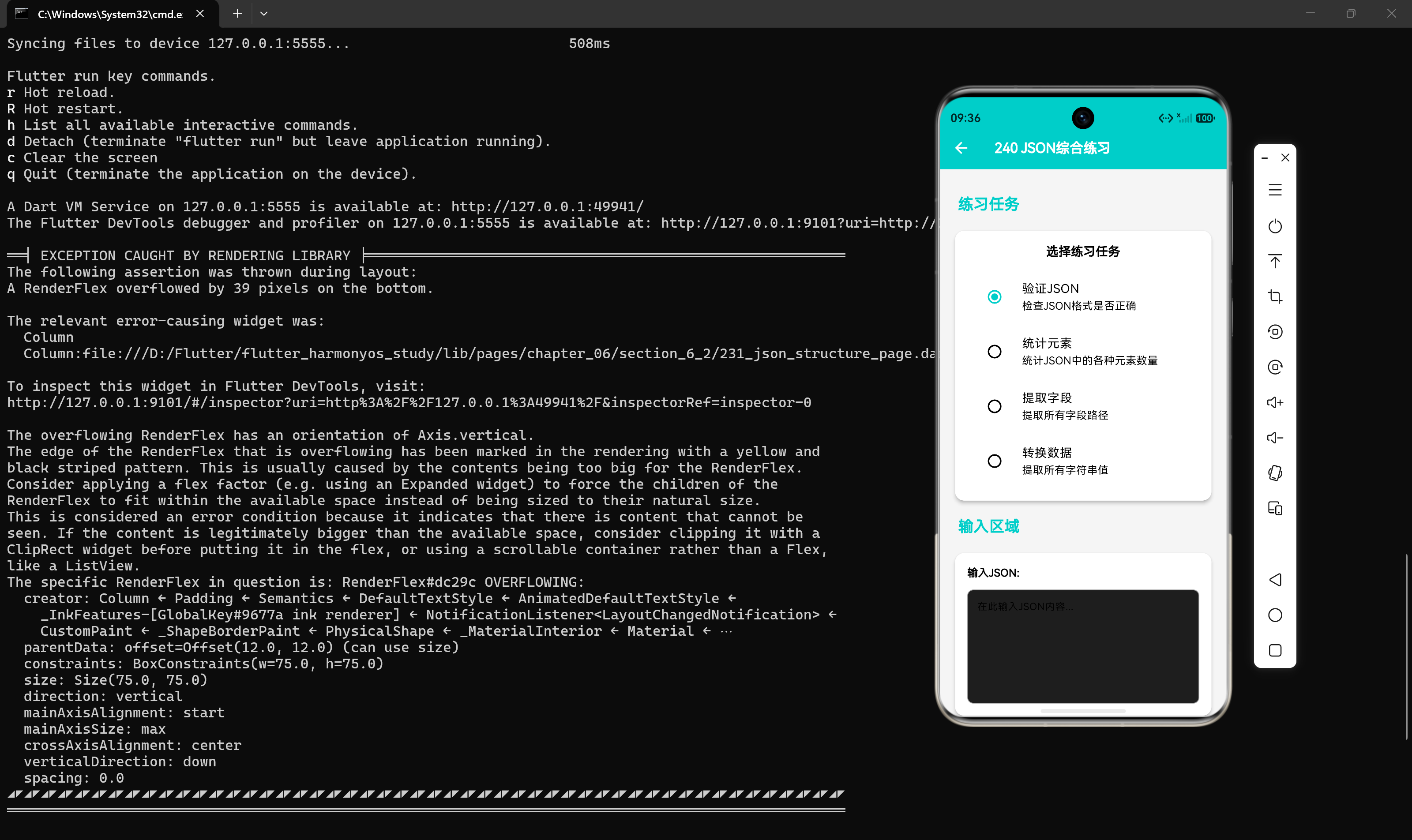Viewport: 1412px width, 840px height.
Task: Click the phone USB debugging status icon
Action: pos(1166,118)
